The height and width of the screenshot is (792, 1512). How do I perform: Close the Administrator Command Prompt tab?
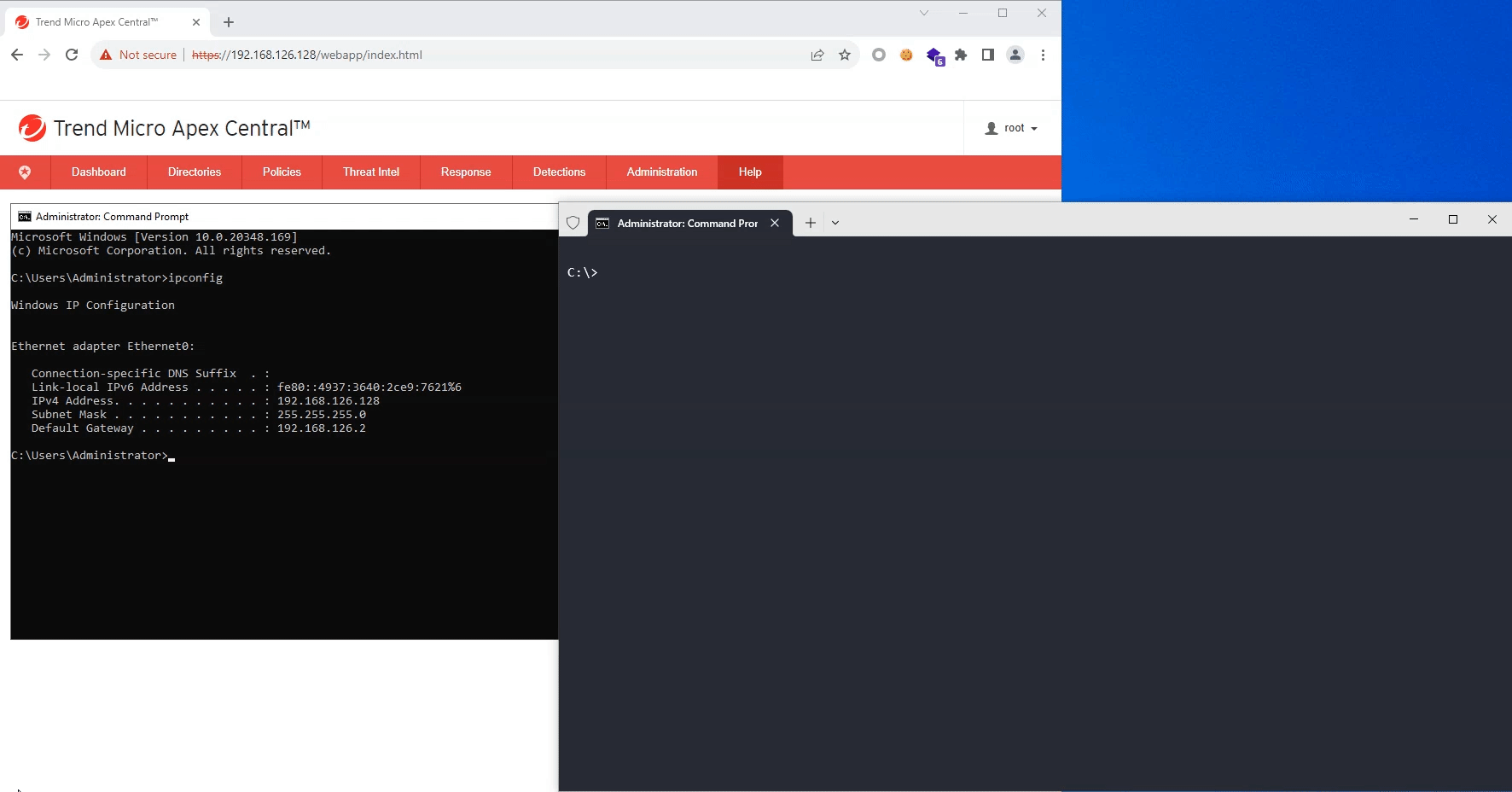pos(775,223)
